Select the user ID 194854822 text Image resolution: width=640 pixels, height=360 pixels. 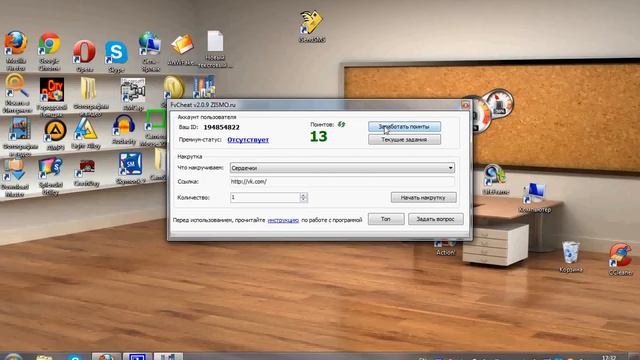click(x=221, y=127)
